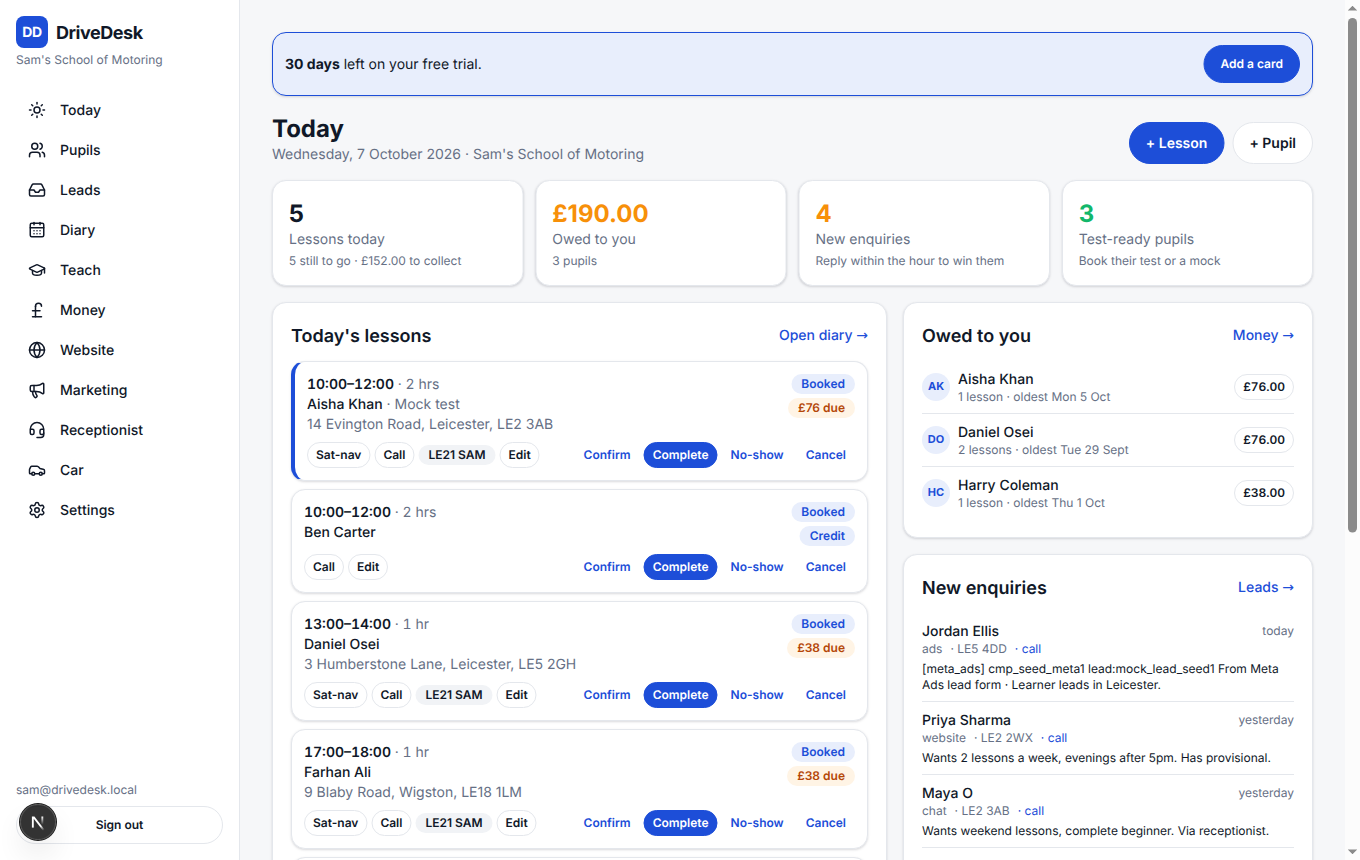1360x860 pixels.
Task: Click the £76 due badge on Aisha's lesson
Action: 821,408
